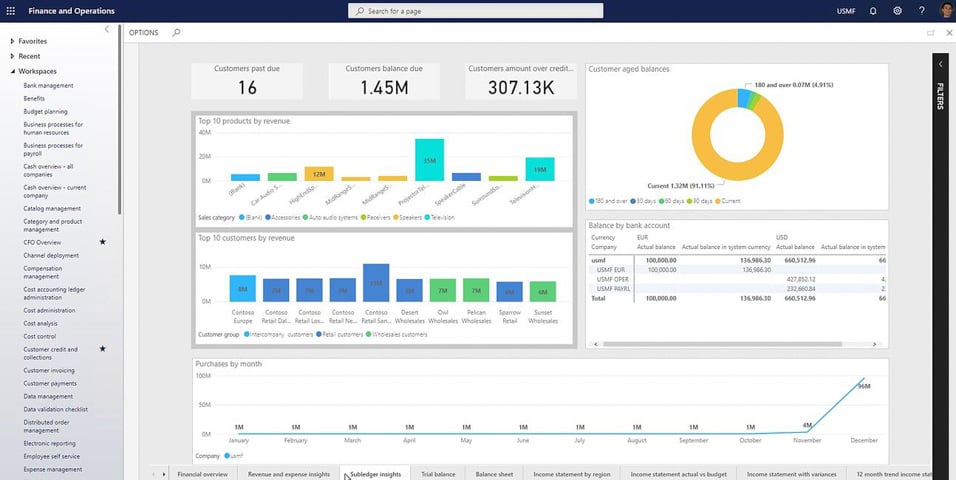Open the Bank management workspace
This screenshot has height=480, width=956.
48,85
